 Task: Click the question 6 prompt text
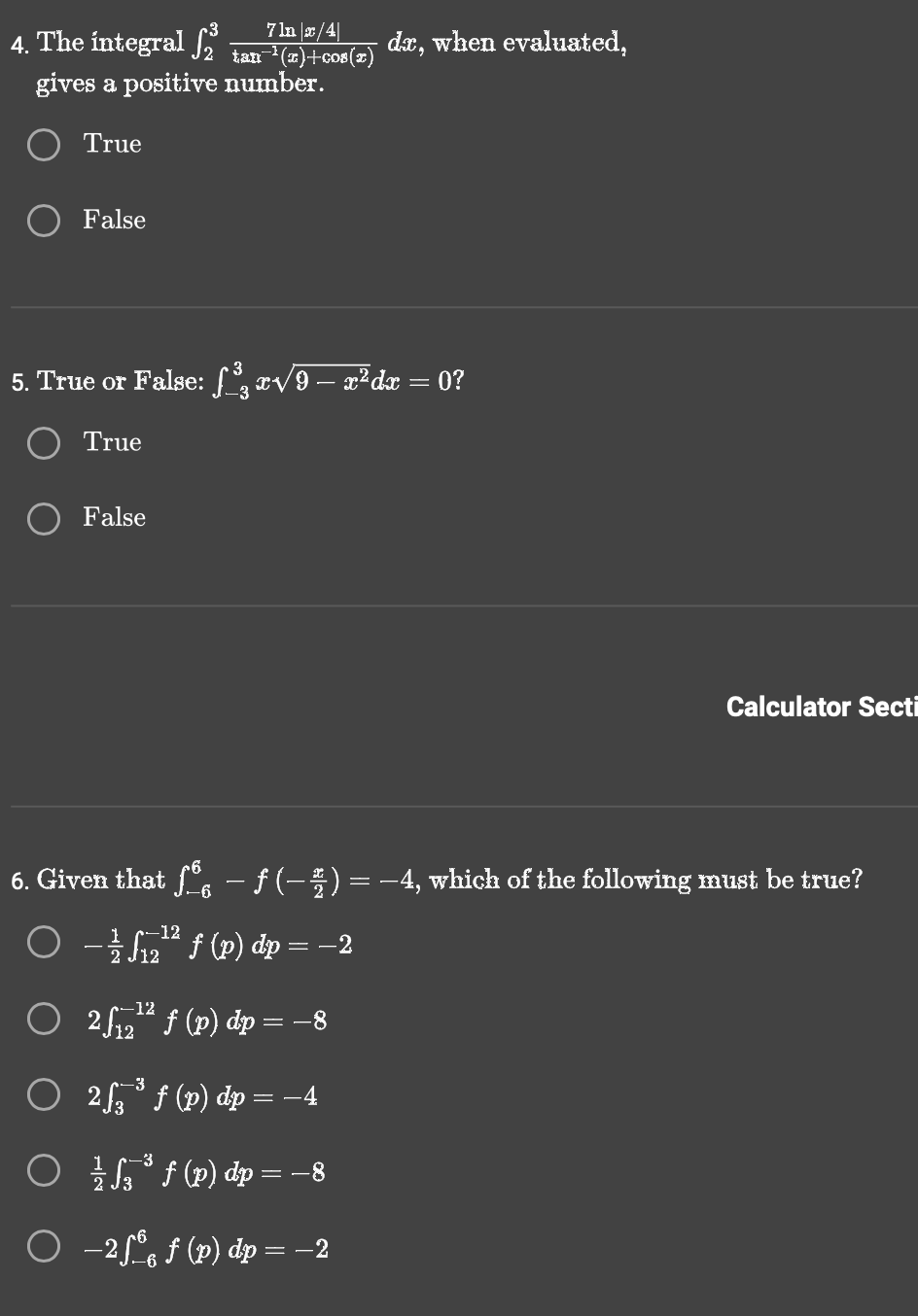pyautogui.click(x=438, y=878)
